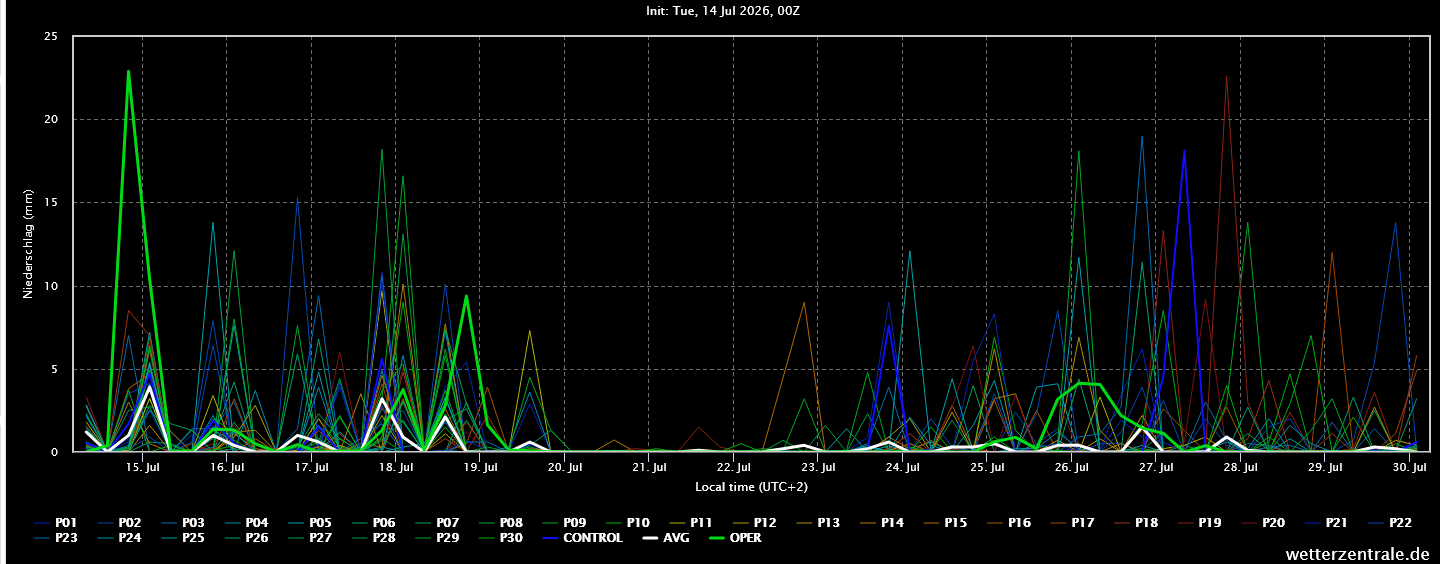Click the Local time (UTC+2) axis label
1440x564 pixels.
pyautogui.click(x=752, y=487)
